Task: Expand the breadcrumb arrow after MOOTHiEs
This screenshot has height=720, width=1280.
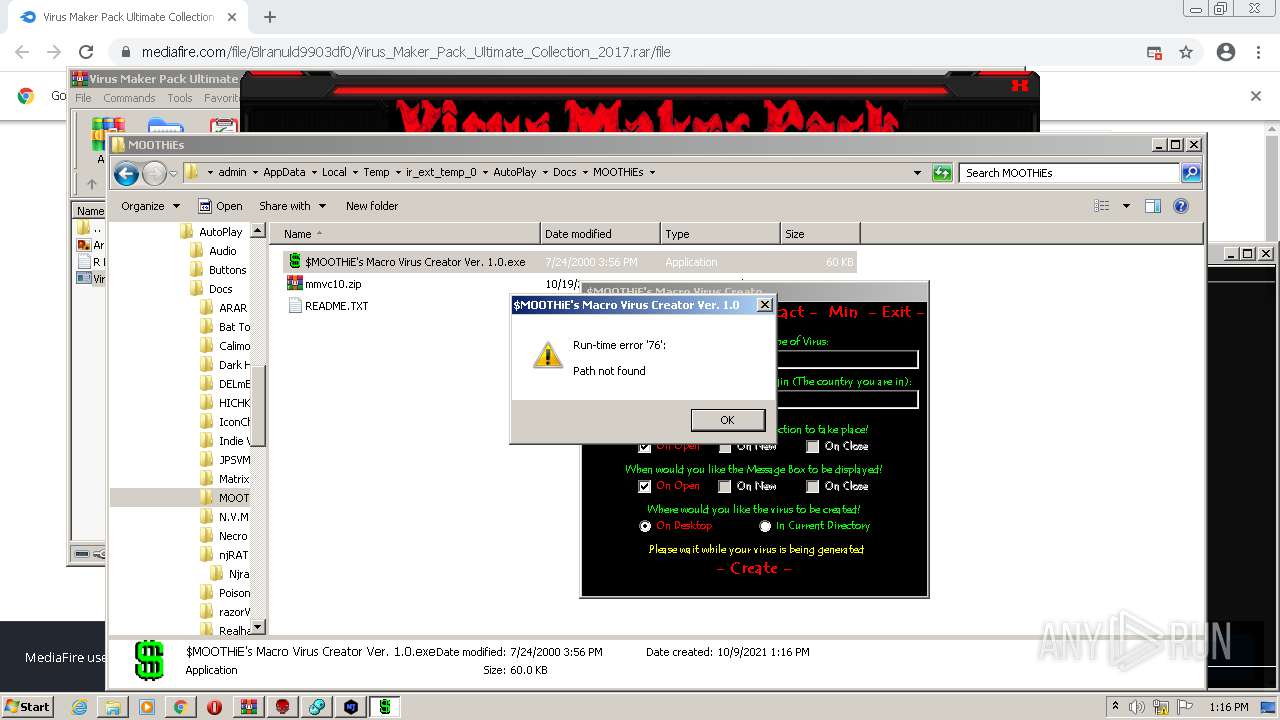Action: [652, 172]
